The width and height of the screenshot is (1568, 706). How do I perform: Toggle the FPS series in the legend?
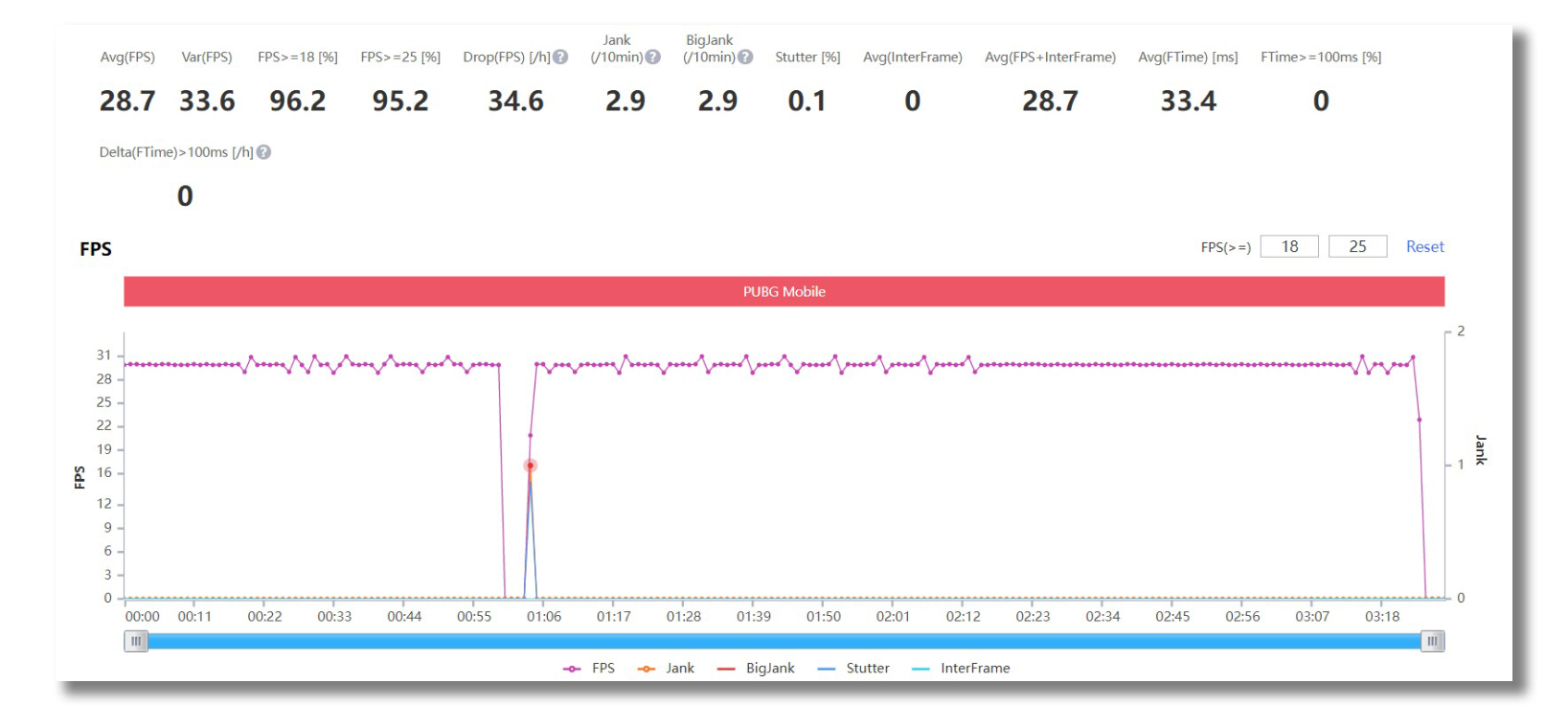[x=589, y=669]
